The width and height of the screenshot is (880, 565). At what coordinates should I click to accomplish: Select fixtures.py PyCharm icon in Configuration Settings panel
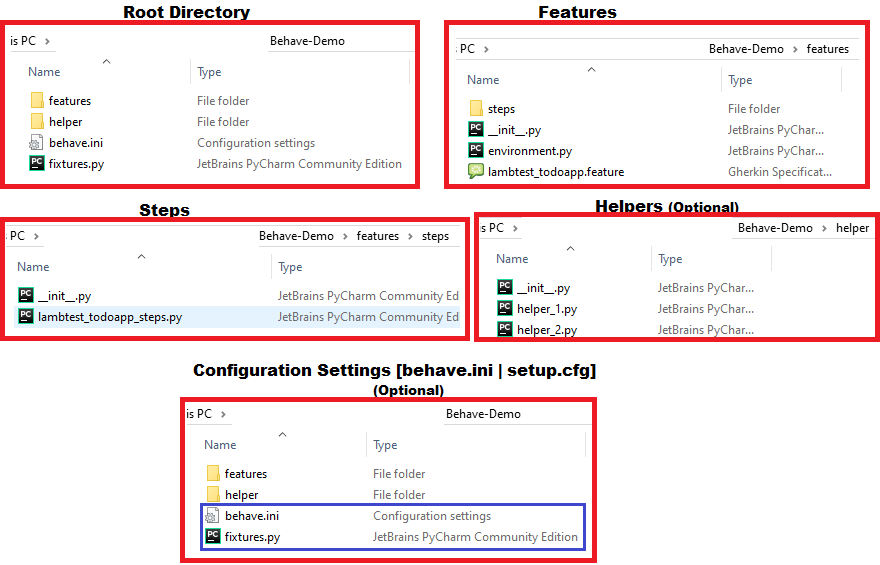[213, 536]
